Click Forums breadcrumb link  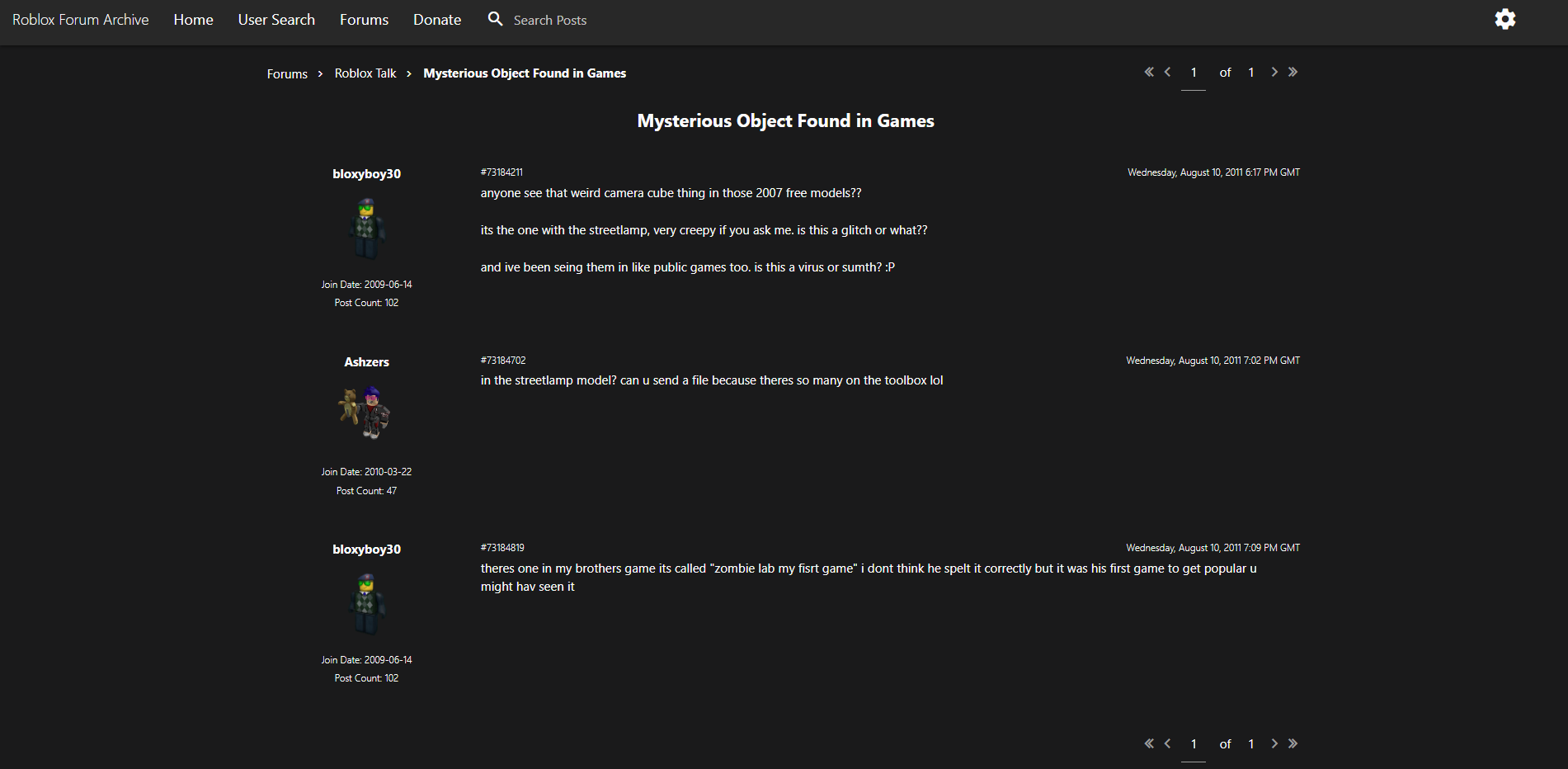287,73
